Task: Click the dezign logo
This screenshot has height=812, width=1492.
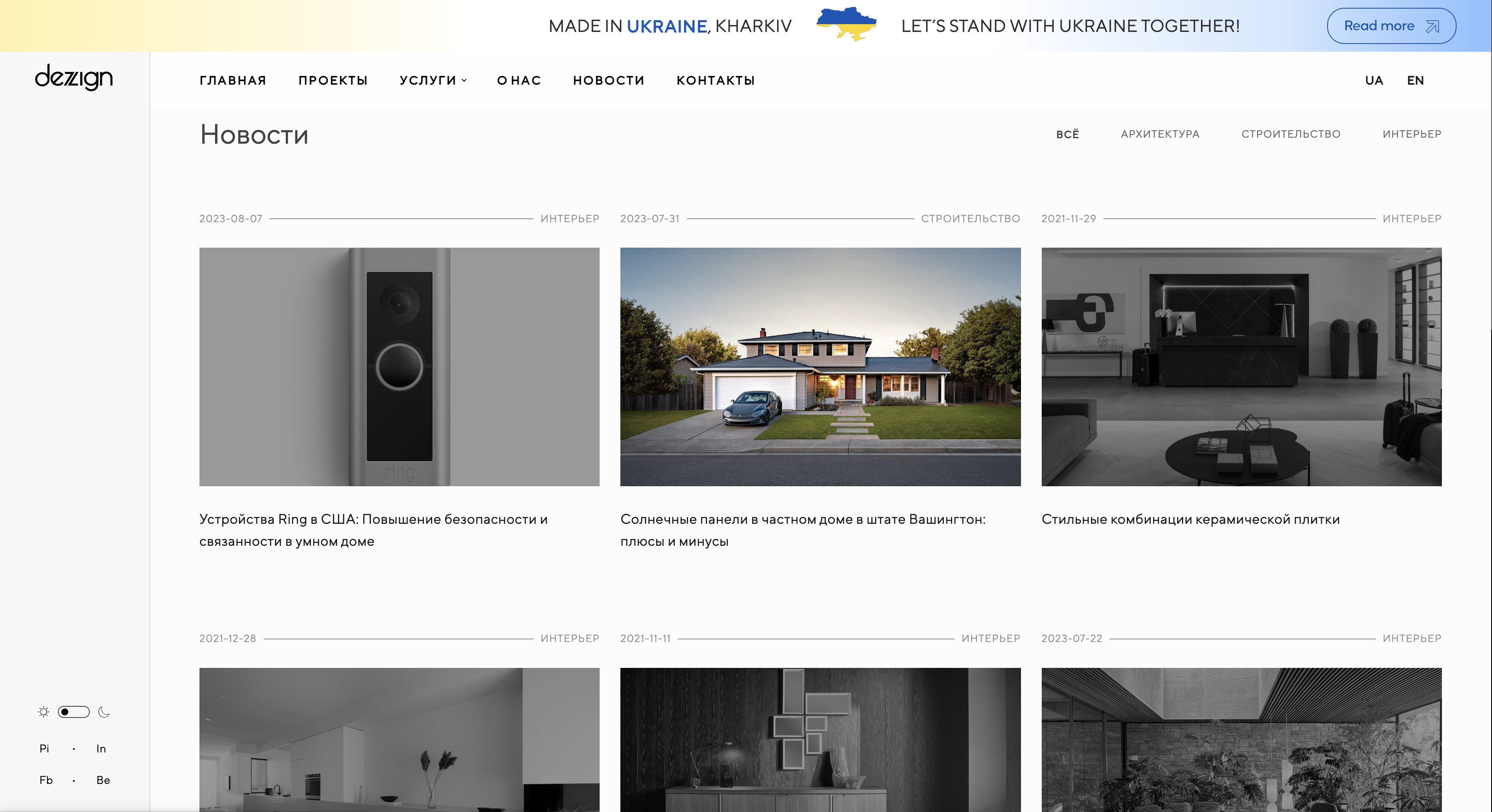Action: [73, 78]
